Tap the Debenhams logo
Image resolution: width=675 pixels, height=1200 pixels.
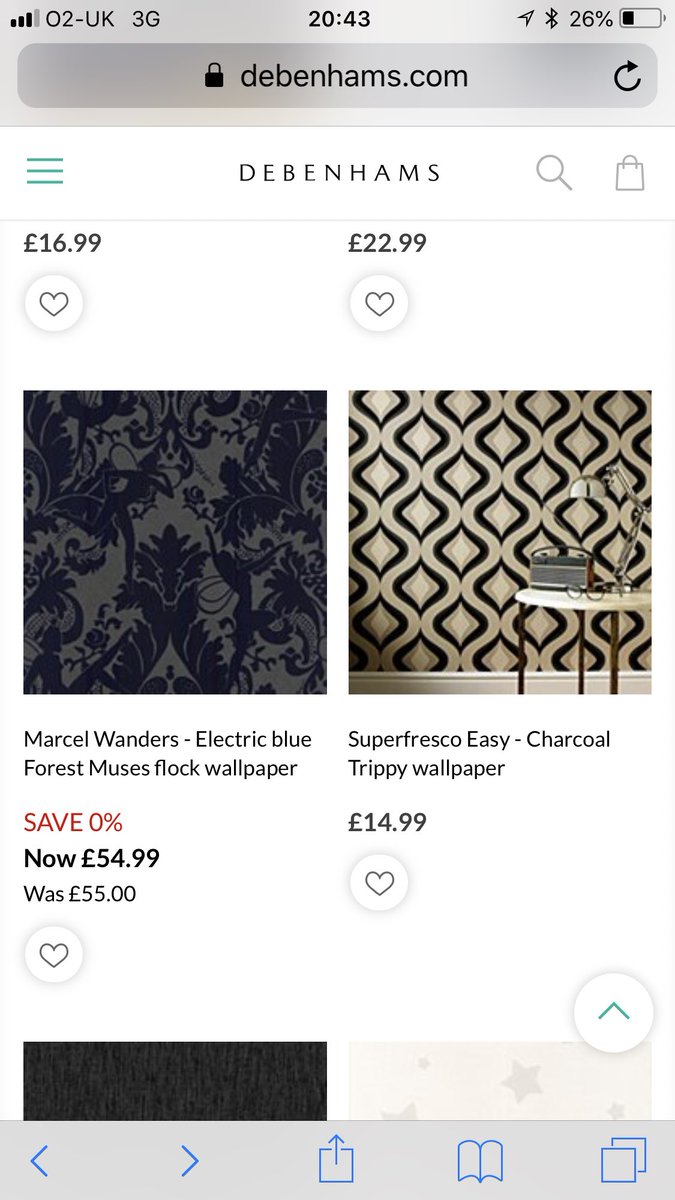click(x=339, y=173)
